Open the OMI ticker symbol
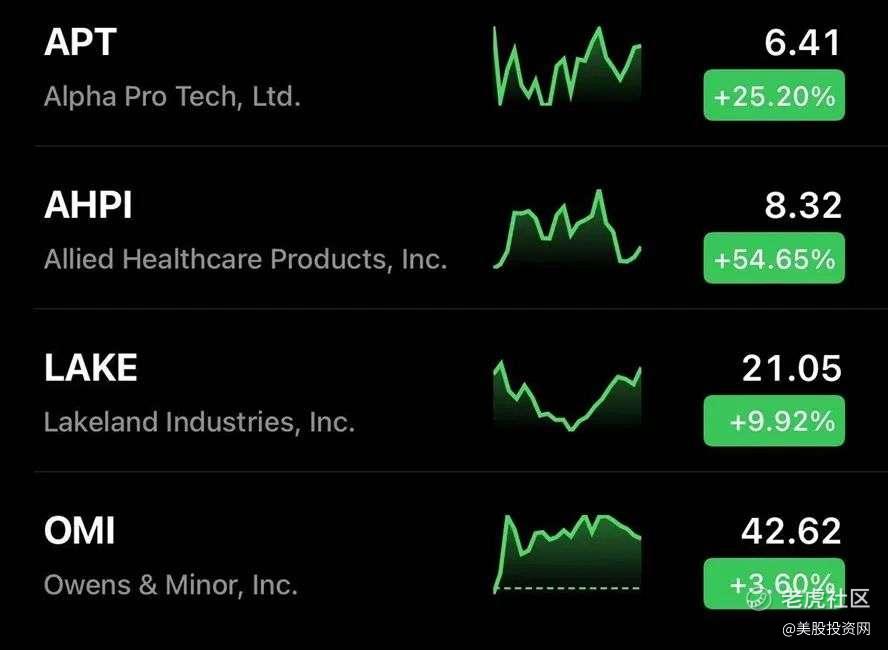 tap(80, 530)
